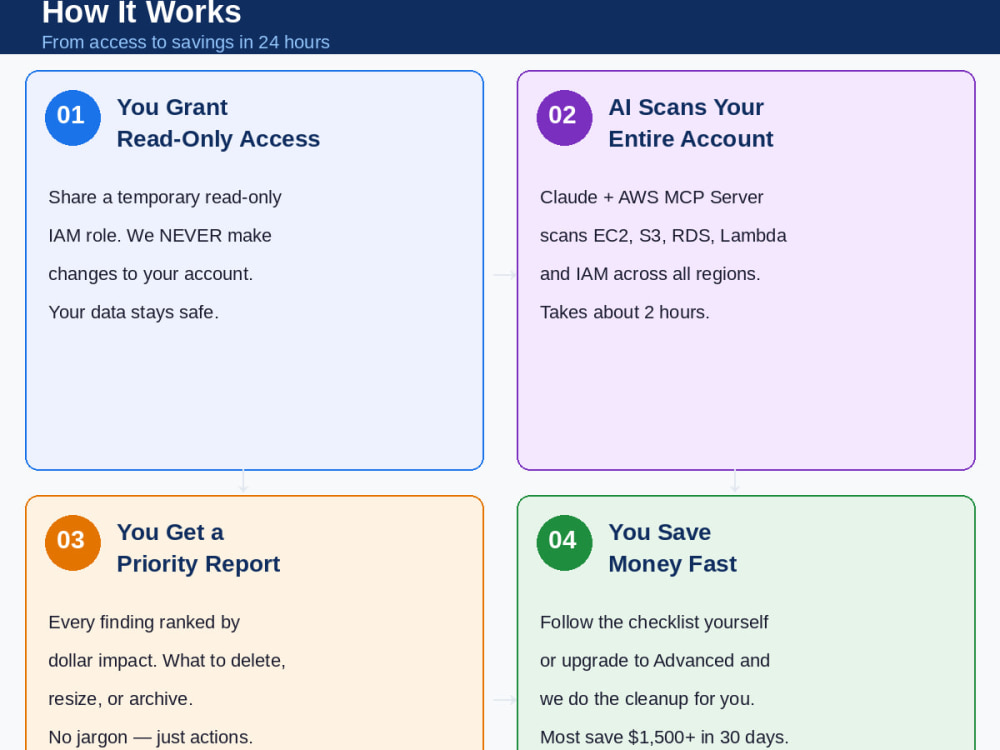Image resolution: width=1000 pixels, height=750 pixels.
Task: Click line 'Takes about 2 hours.'
Action: click(624, 312)
